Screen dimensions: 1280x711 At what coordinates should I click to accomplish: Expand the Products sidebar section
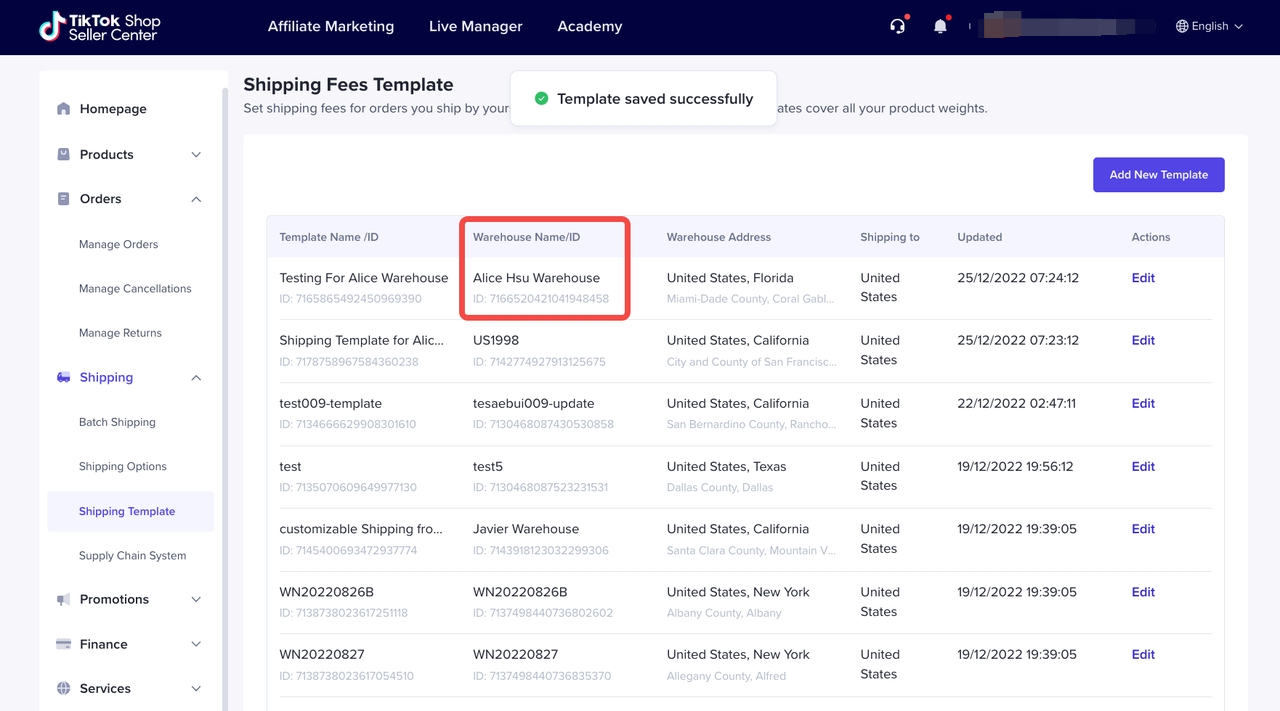pos(196,155)
